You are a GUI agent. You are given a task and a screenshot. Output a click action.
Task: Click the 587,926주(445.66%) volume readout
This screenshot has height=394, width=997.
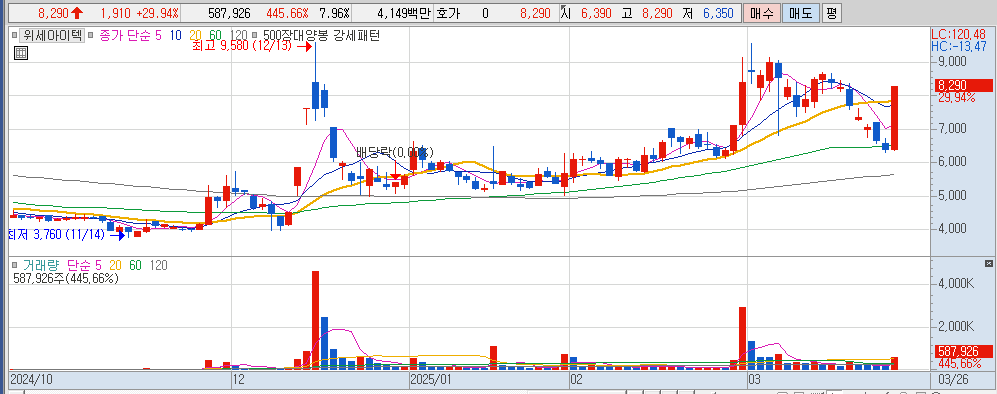click(x=66, y=278)
